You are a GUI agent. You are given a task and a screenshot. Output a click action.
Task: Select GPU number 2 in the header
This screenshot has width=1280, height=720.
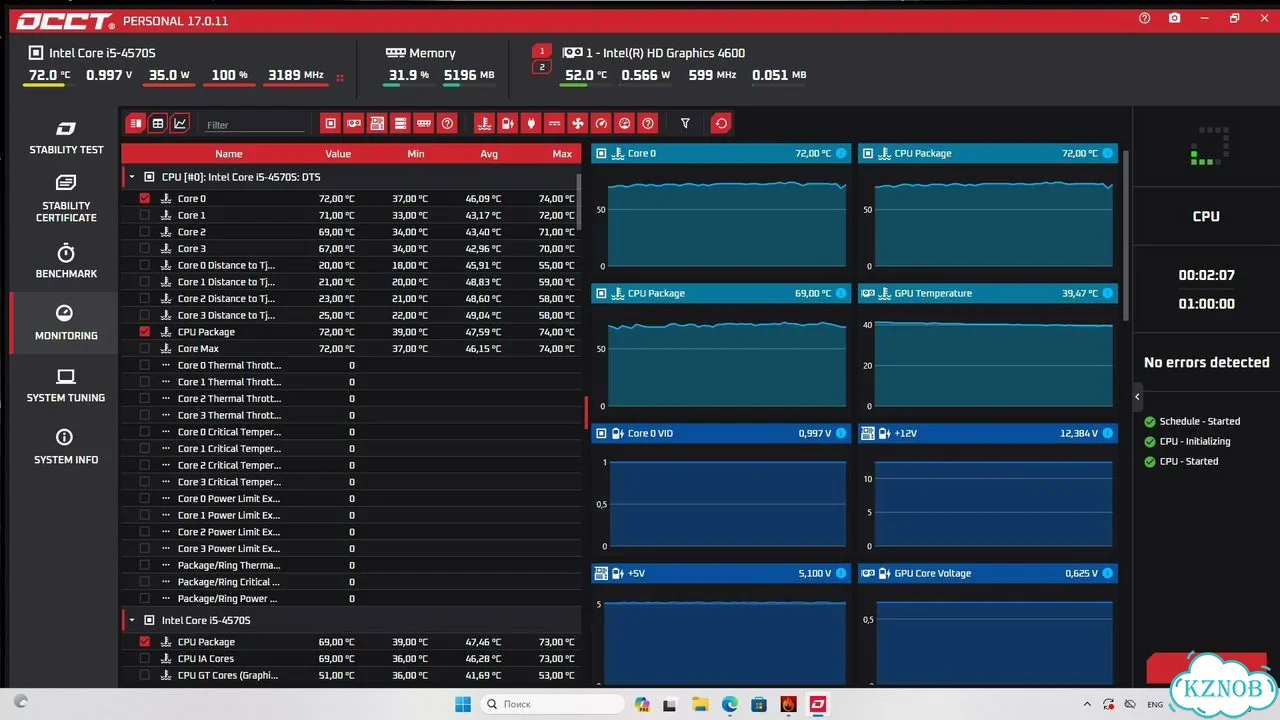(x=542, y=67)
